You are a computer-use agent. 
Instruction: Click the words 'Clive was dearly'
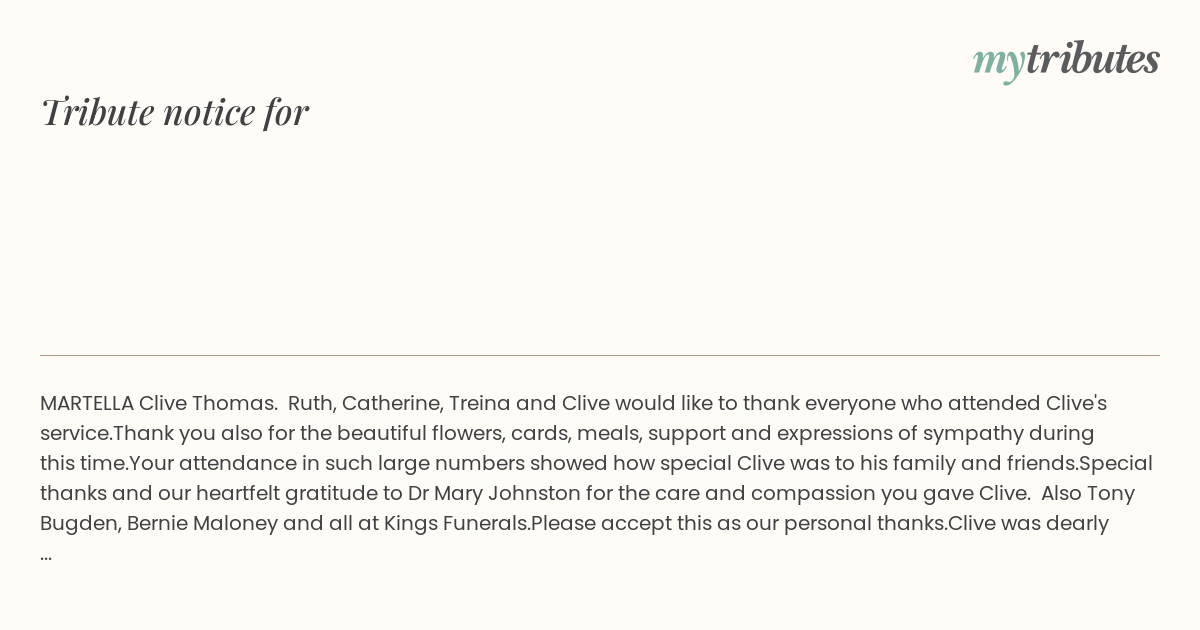[1028, 523]
